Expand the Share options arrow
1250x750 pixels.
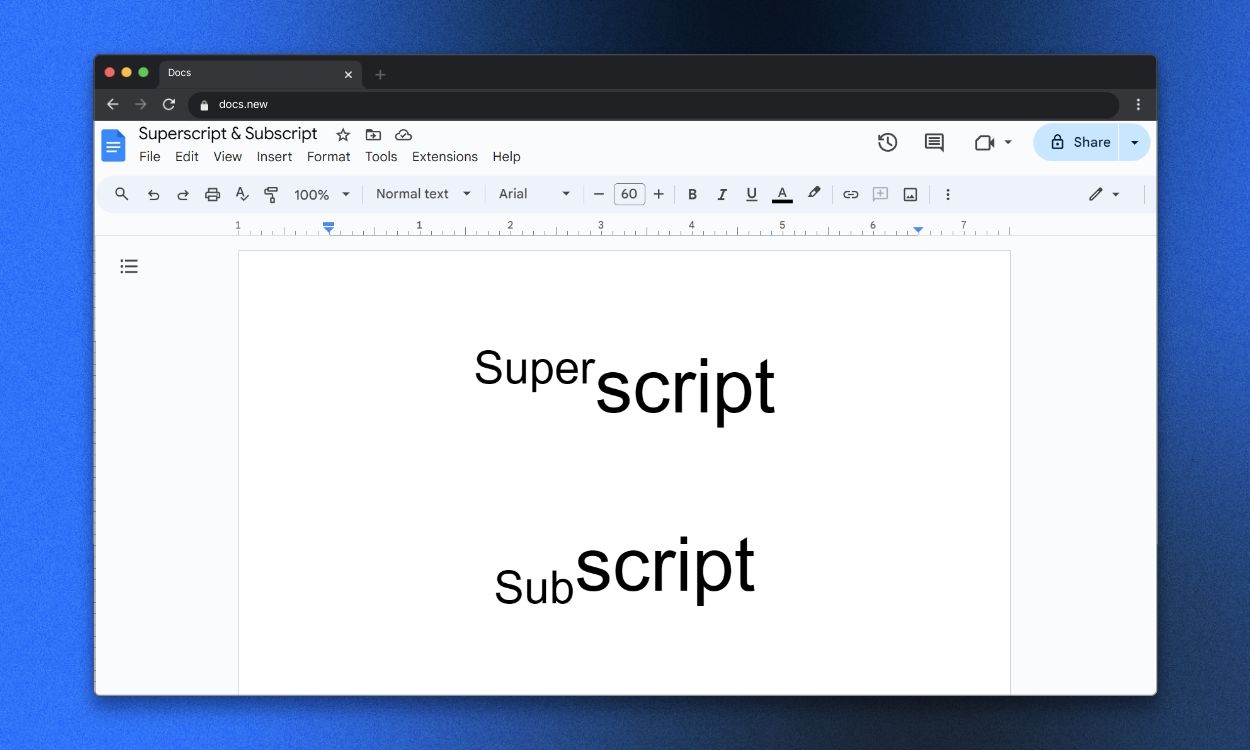(1134, 143)
